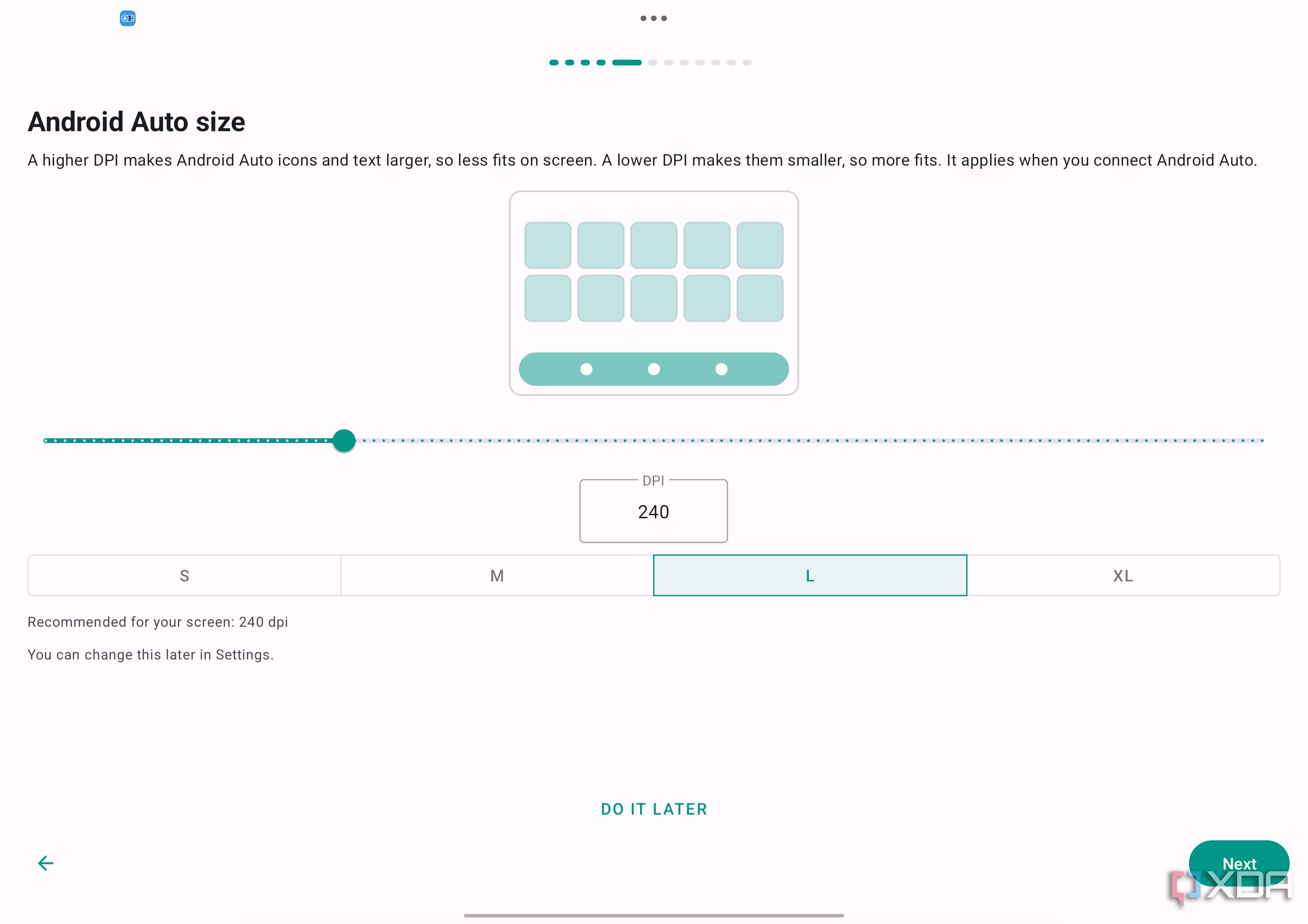Select the S size option
Image resolution: width=1308 pixels, height=924 pixels.
(184, 576)
